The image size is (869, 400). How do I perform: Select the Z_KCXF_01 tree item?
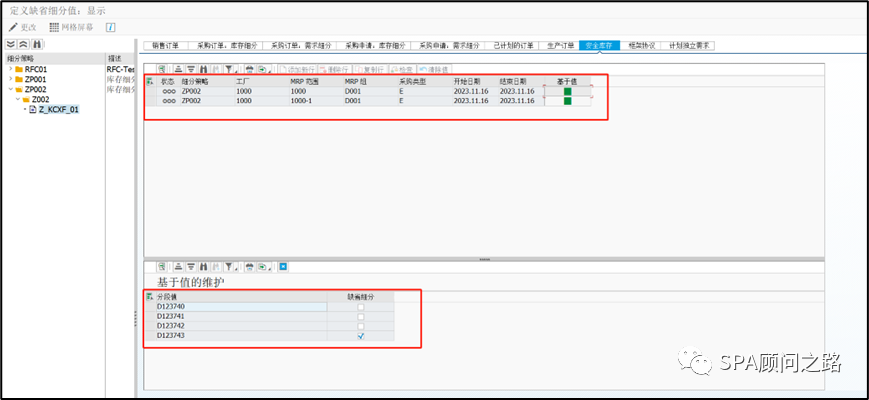pyautogui.click(x=58, y=110)
